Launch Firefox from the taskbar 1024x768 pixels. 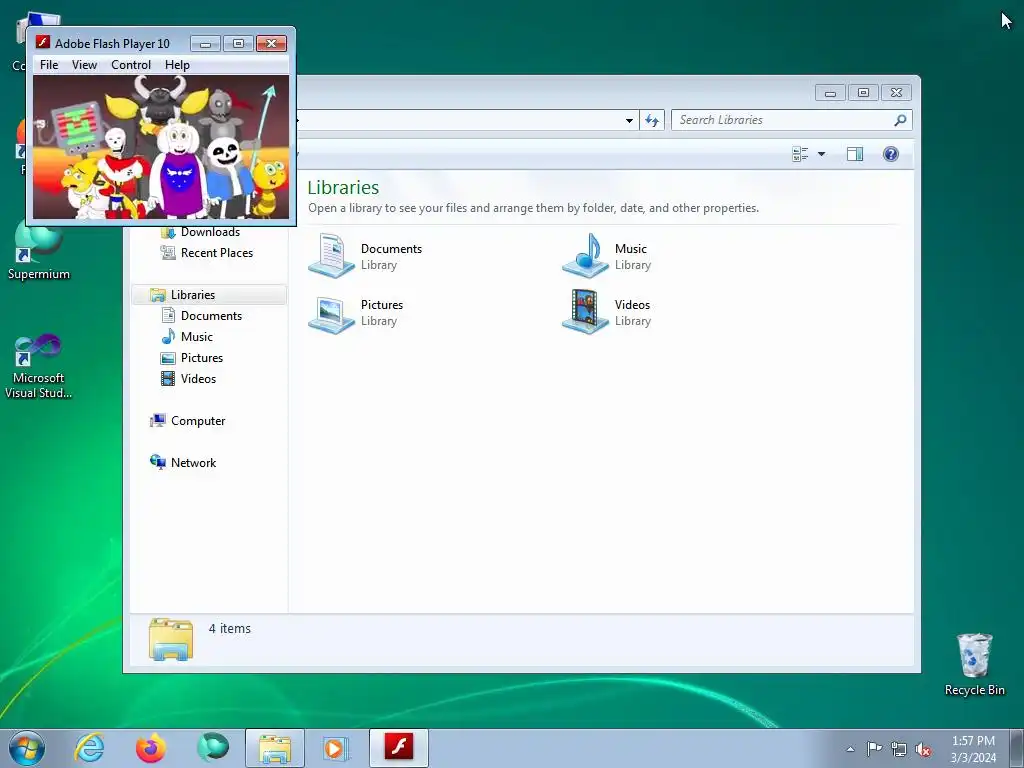pos(150,748)
